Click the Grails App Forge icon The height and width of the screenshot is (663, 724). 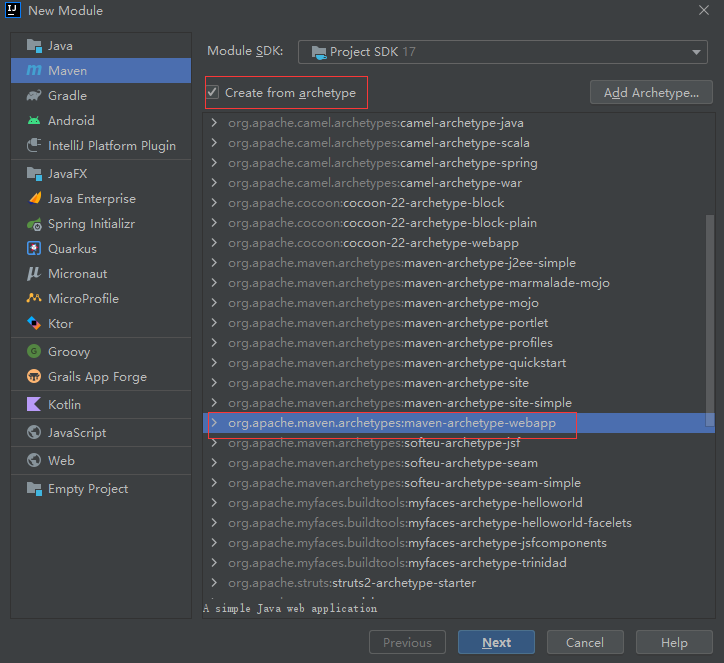point(34,376)
